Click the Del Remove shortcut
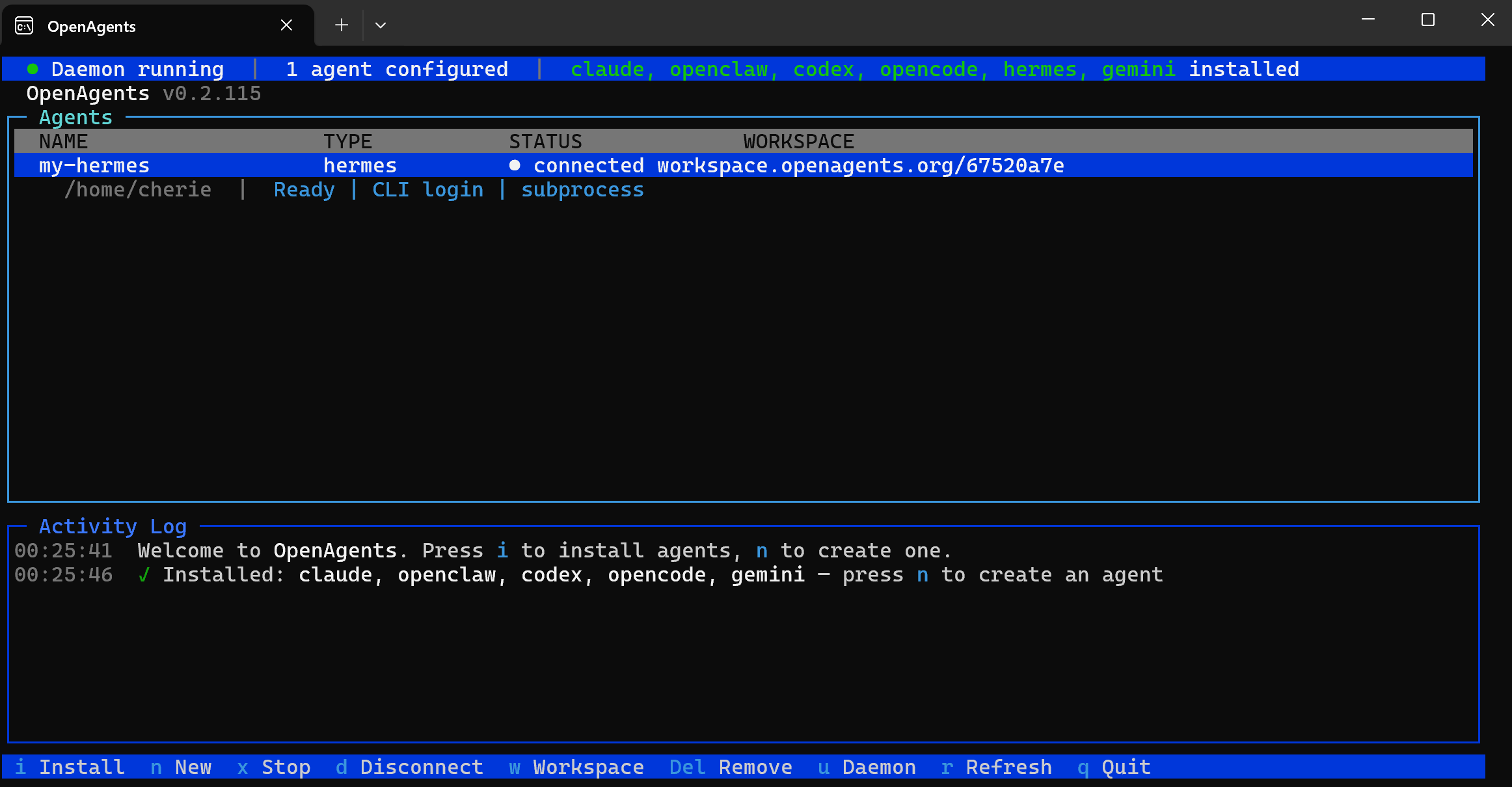The width and height of the screenshot is (1512, 787). pyautogui.click(x=731, y=767)
